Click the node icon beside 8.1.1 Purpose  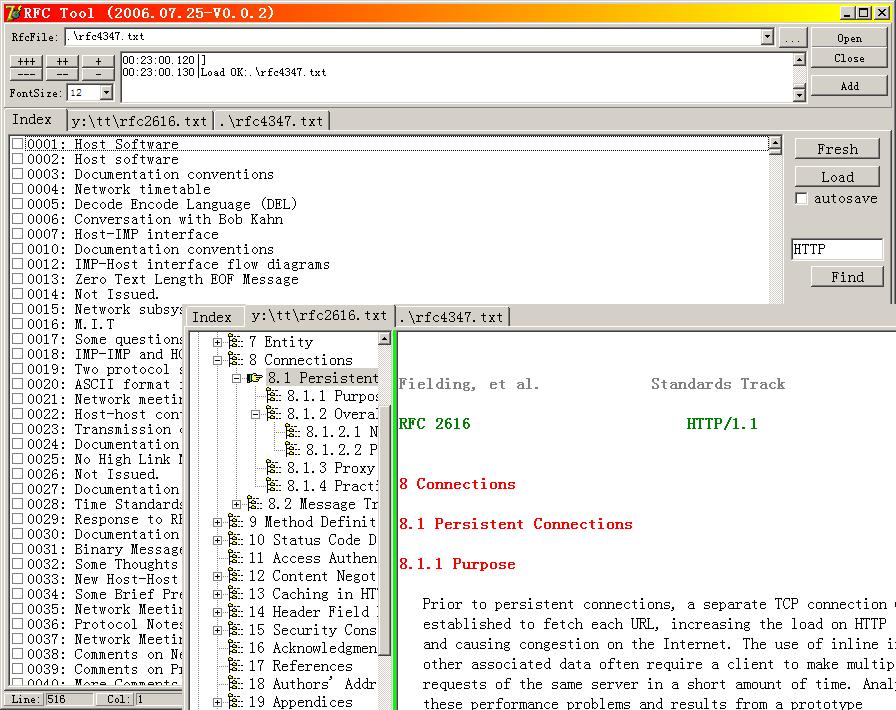point(273,396)
